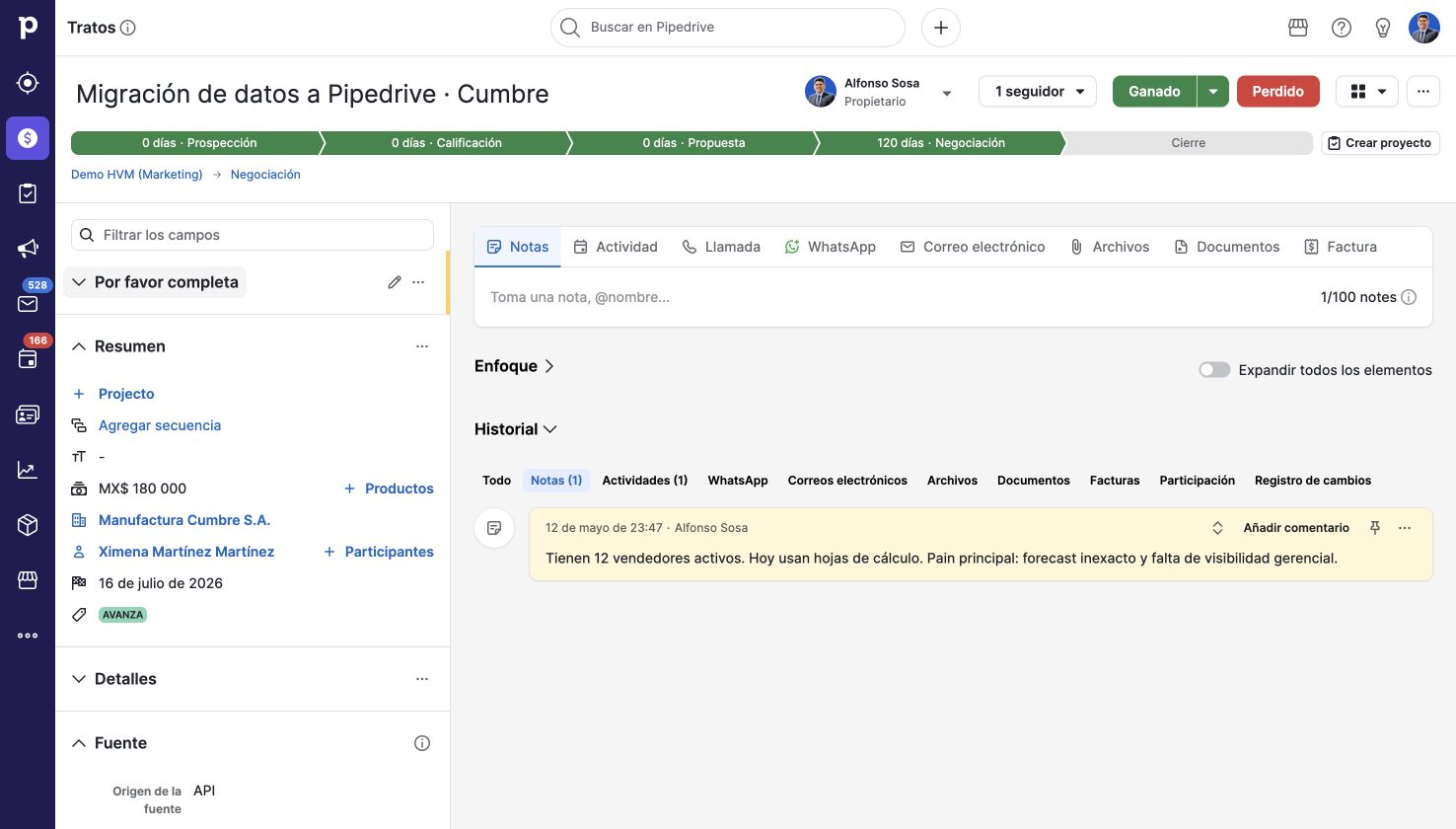1456x829 pixels.
Task: Open Resumen section ellipsis menu
Action: 422,346
